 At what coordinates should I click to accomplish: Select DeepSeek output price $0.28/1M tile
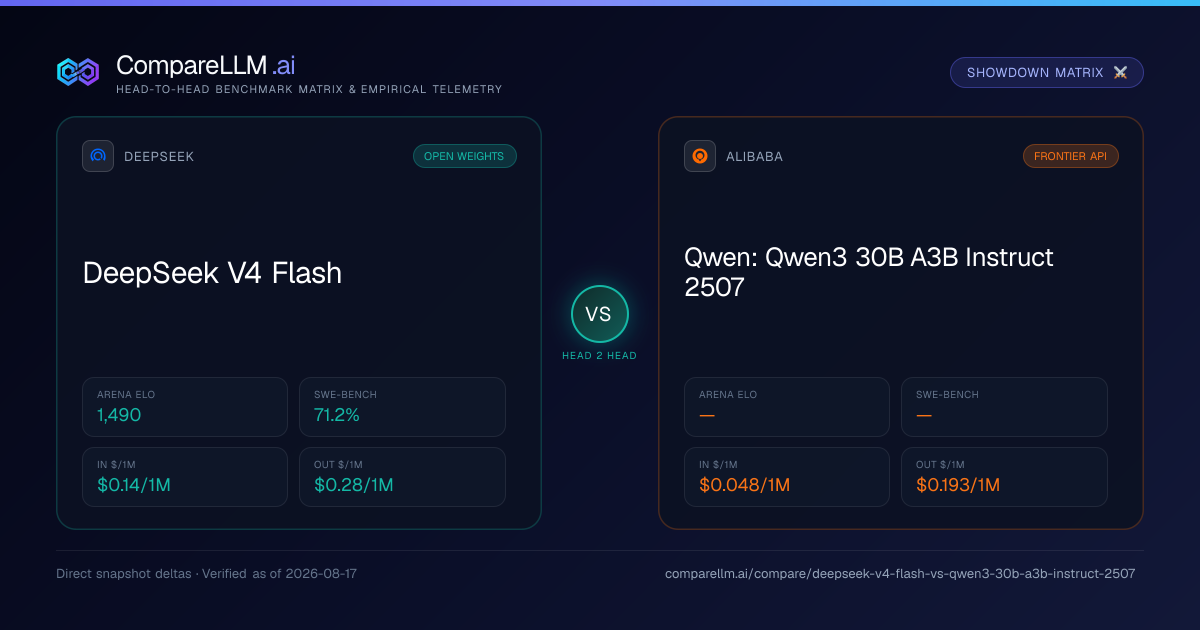(x=402, y=477)
